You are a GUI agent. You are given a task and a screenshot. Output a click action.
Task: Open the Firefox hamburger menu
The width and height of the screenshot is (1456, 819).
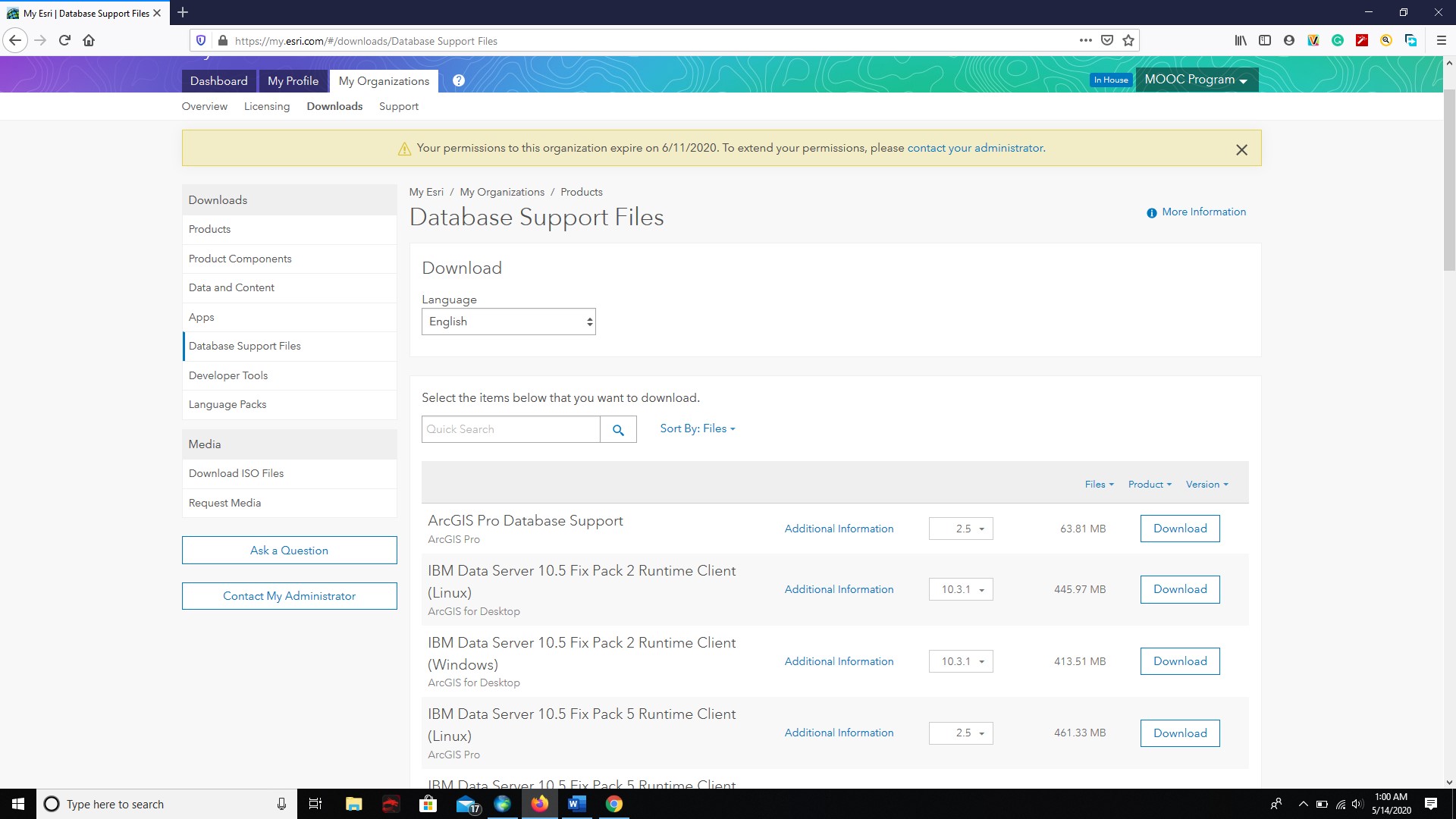[x=1442, y=40]
